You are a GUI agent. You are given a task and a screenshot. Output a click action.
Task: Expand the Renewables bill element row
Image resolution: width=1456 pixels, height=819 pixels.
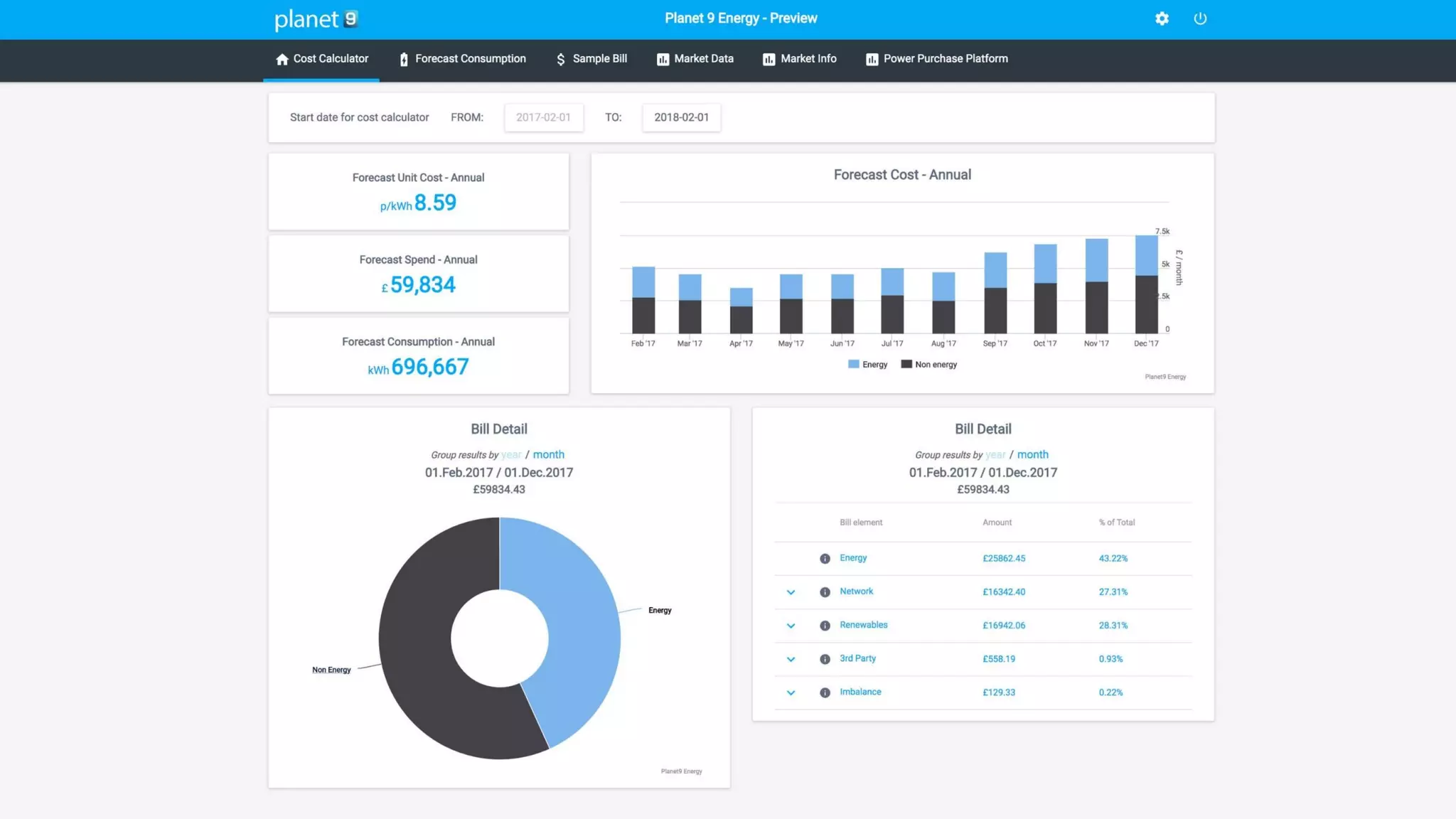click(791, 626)
